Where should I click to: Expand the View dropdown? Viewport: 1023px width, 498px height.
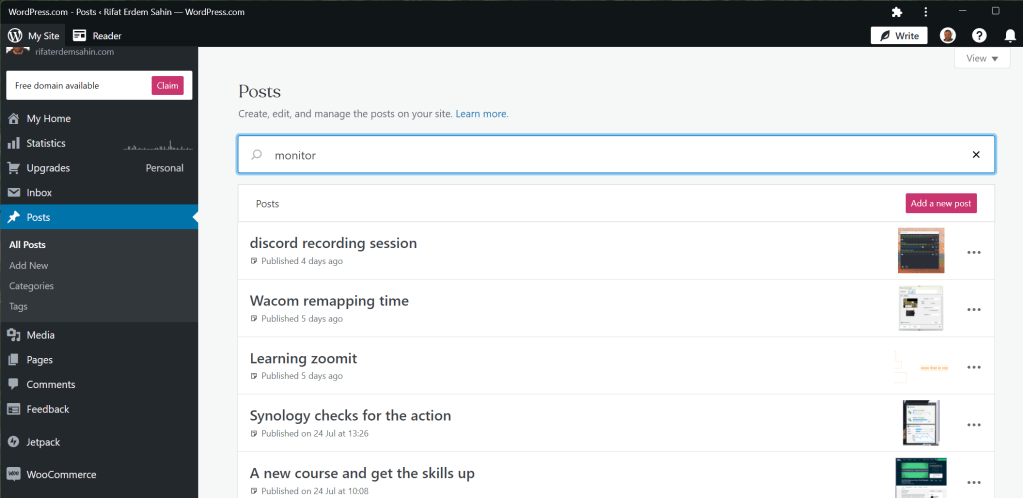[x=982, y=58]
